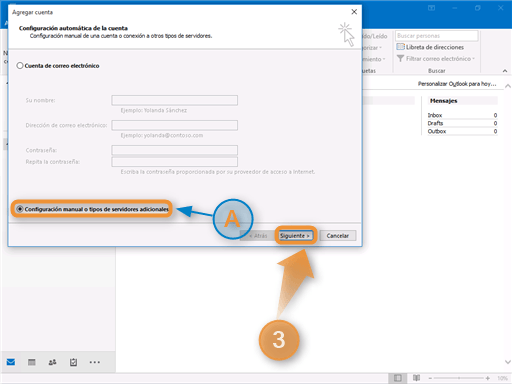Open the Filtrar correo electrónico dropdown
This screenshot has height=384, width=512.
pyautogui.click(x=436, y=59)
